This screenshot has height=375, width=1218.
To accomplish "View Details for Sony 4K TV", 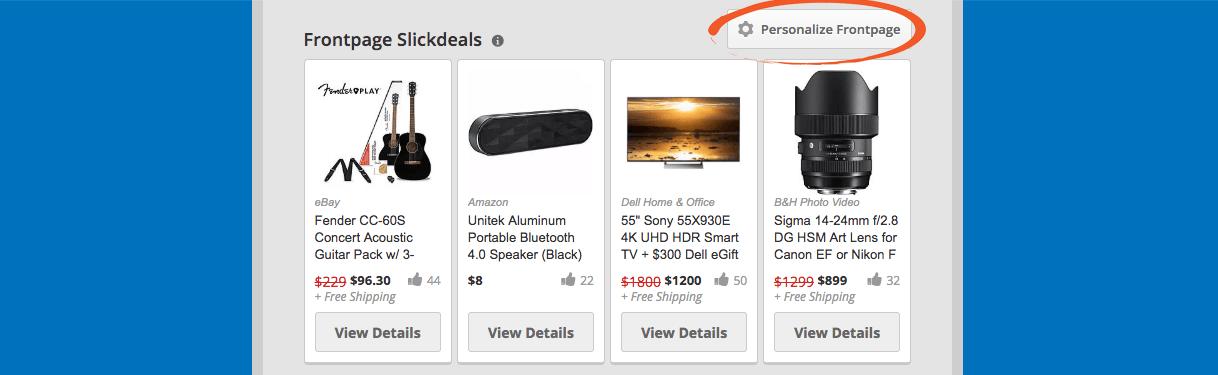I will [684, 332].
